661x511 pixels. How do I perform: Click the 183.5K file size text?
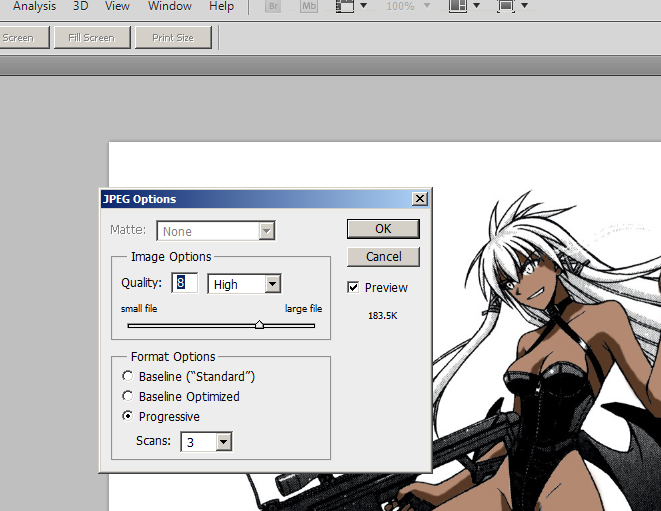(x=382, y=316)
